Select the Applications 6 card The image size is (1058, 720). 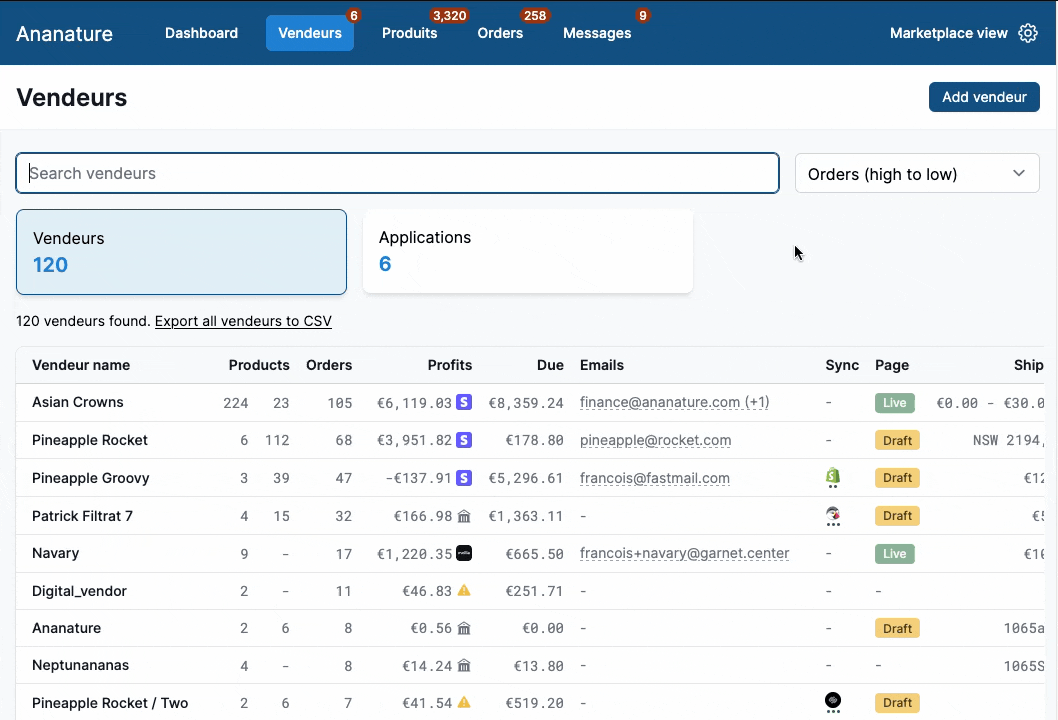pyautogui.click(x=528, y=251)
